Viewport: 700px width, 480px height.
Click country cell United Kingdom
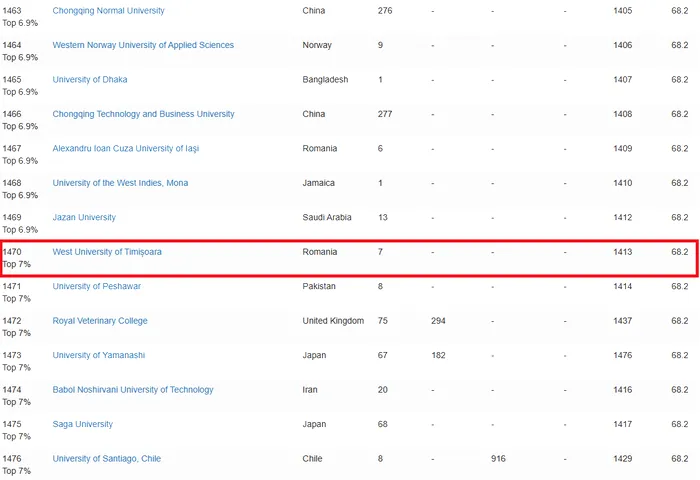[x=333, y=321]
